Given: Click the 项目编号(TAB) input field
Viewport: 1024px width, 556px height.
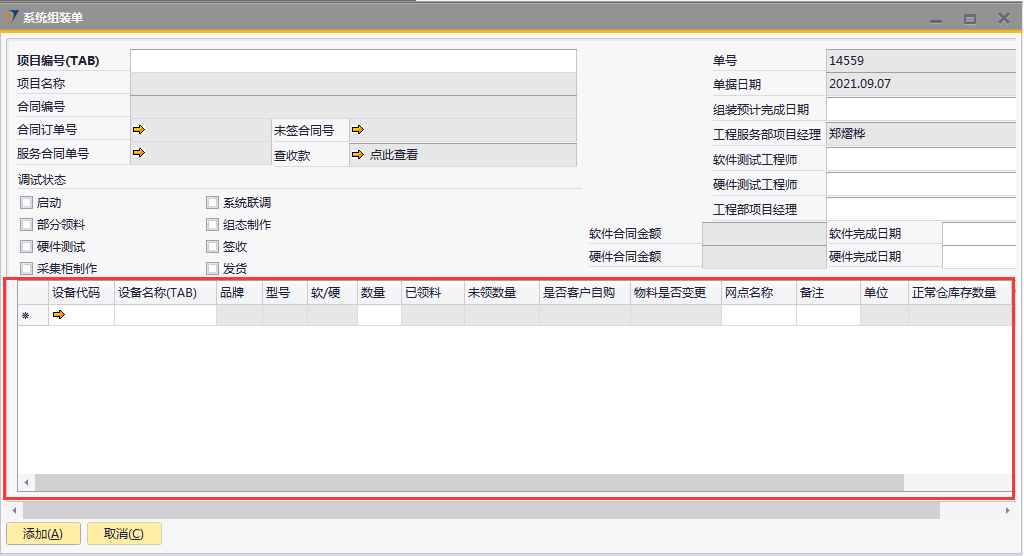Looking at the screenshot, I should [353, 61].
